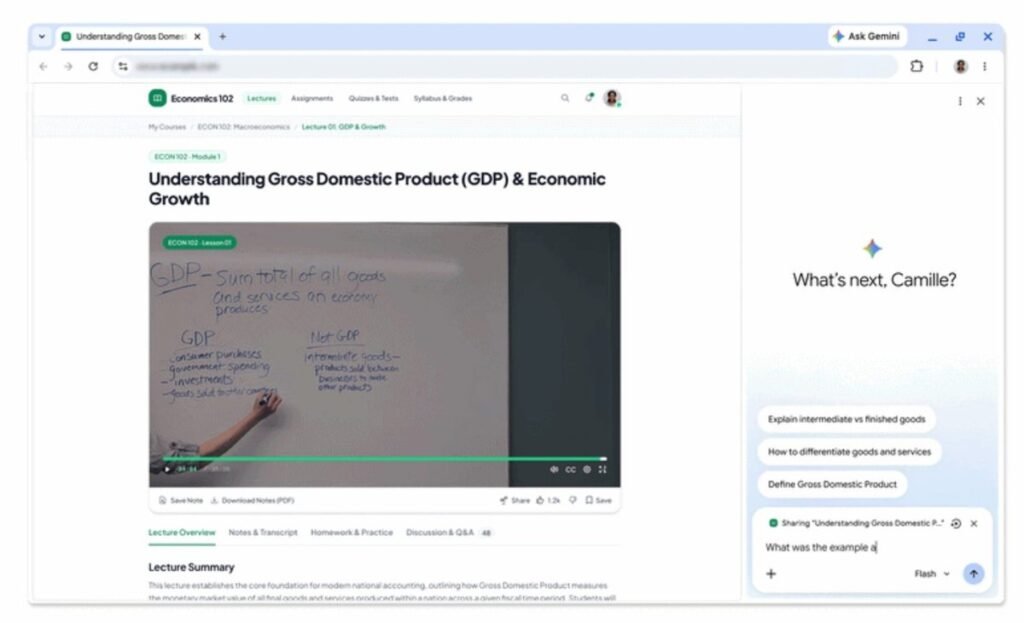Share the lecture video
The image size is (1024, 623).
515,501
